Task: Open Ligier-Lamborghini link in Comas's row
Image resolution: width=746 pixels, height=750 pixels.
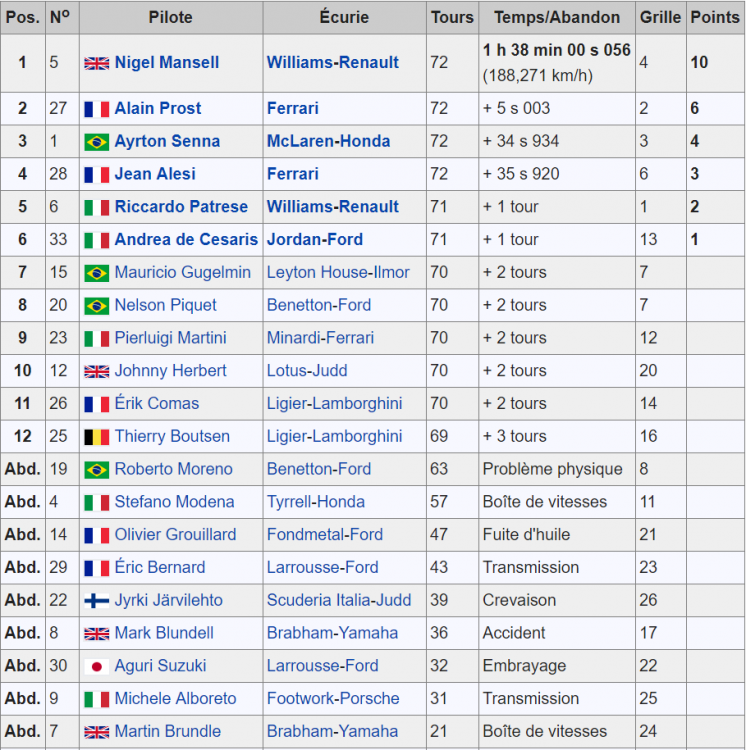Action: [x=334, y=403]
